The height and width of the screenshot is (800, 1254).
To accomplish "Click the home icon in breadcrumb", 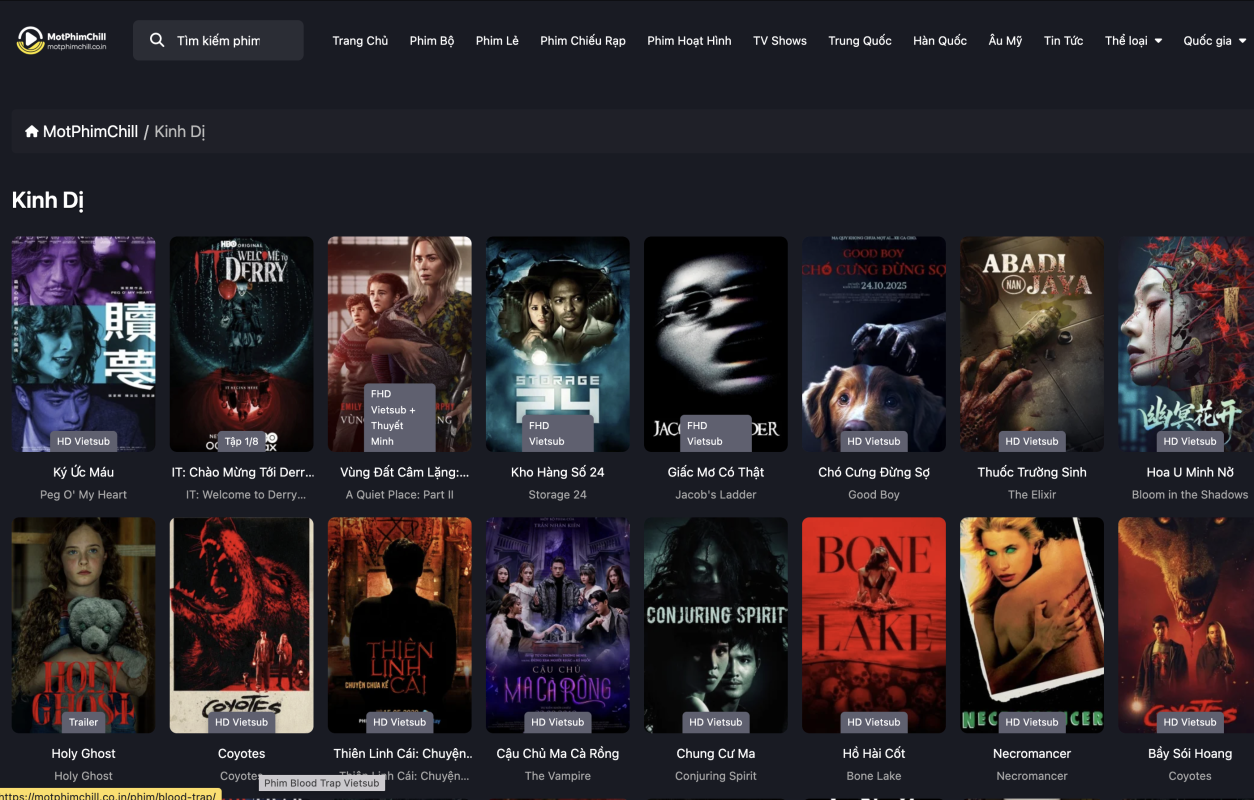I will (32, 132).
